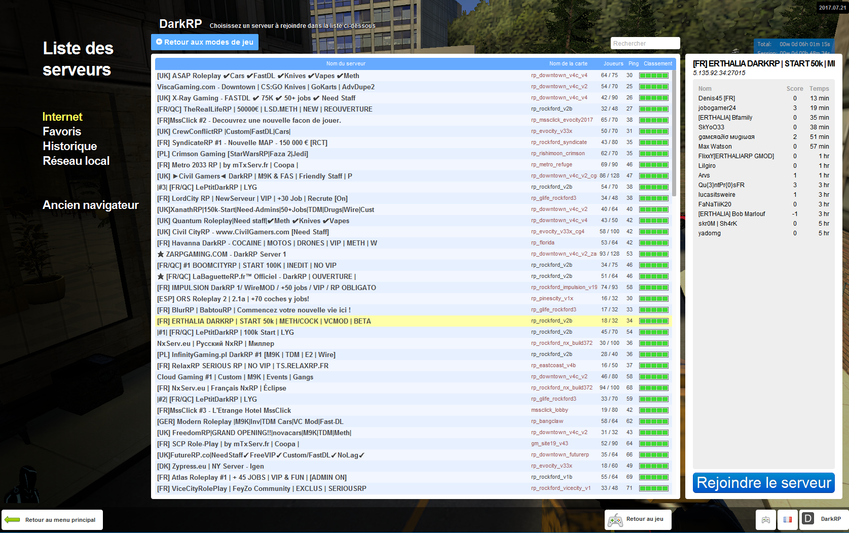The width and height of the screenshot is (849, 533).
Task: Select [FR]MssClick #2 server row
Action: 413,120
